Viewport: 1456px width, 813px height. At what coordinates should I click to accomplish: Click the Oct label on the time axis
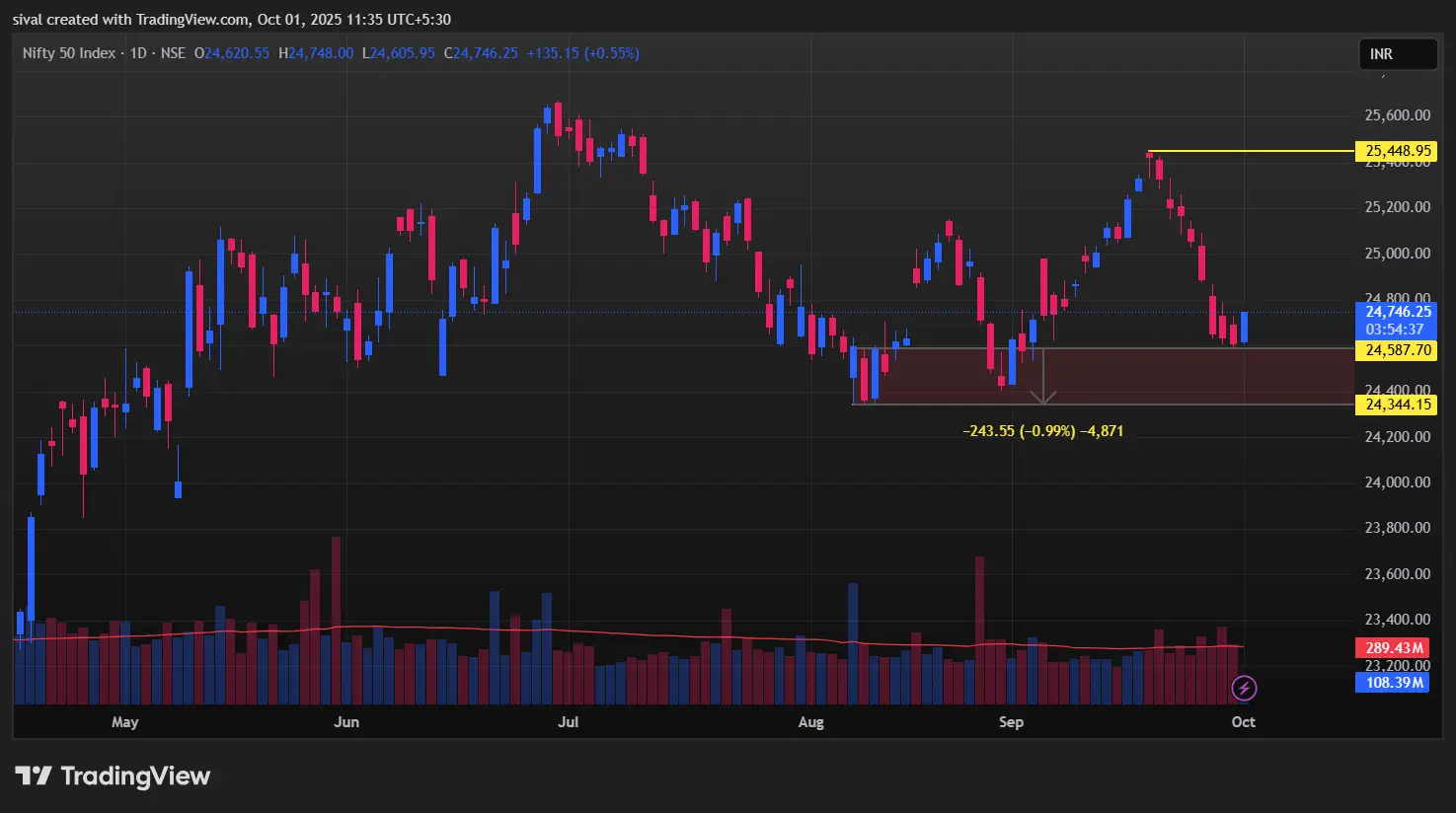1243,722
